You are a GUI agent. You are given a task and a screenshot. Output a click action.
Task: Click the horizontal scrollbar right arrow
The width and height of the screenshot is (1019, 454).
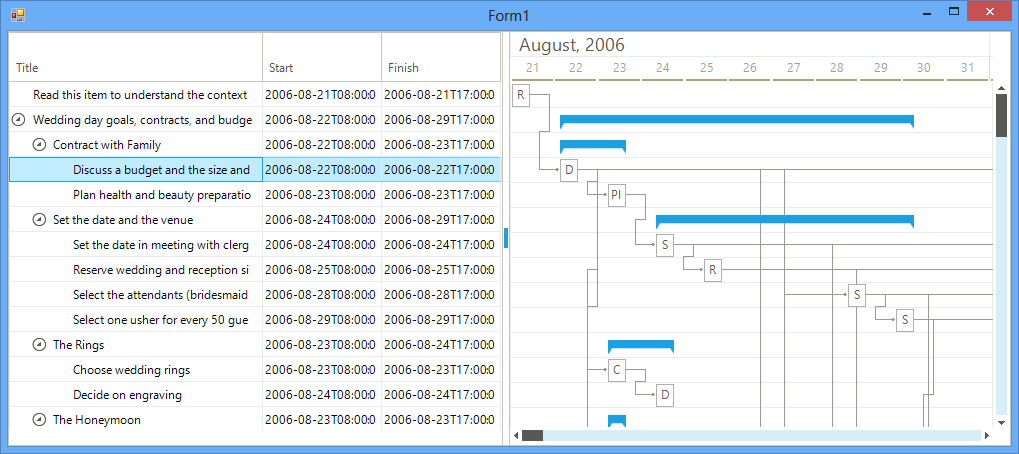click(x=987, y=435)
